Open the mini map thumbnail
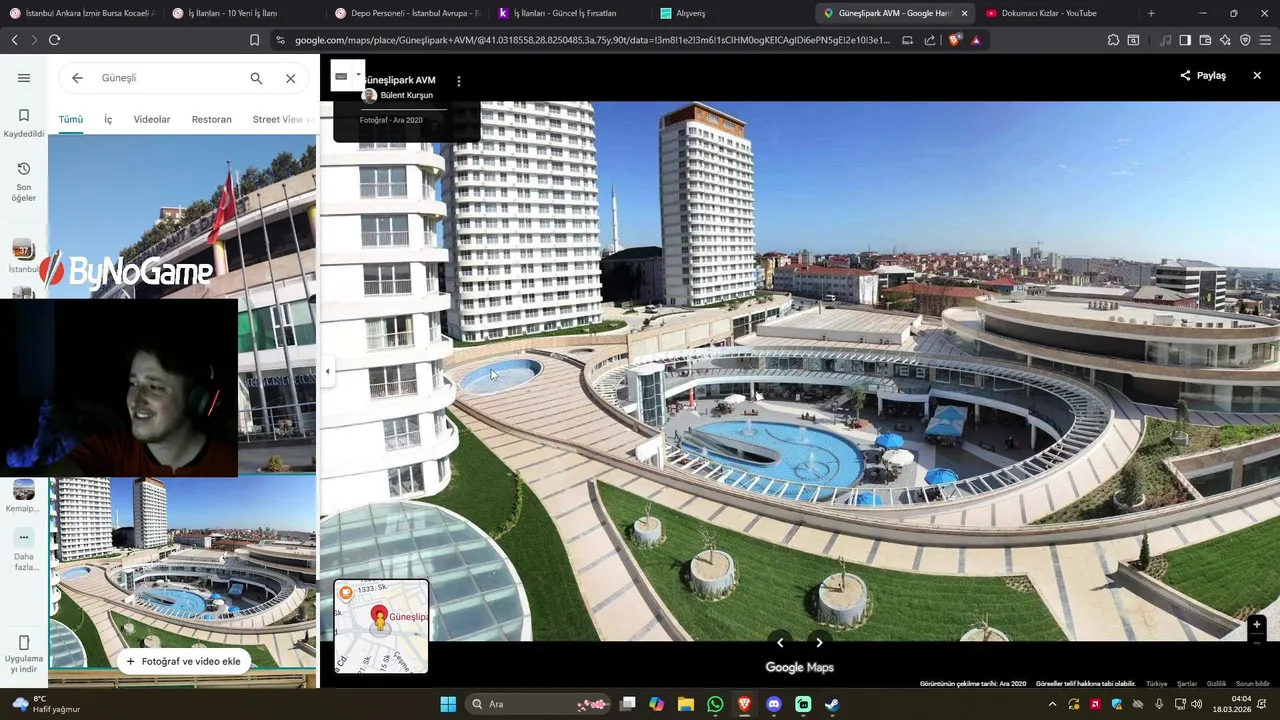 coord(381,626)
